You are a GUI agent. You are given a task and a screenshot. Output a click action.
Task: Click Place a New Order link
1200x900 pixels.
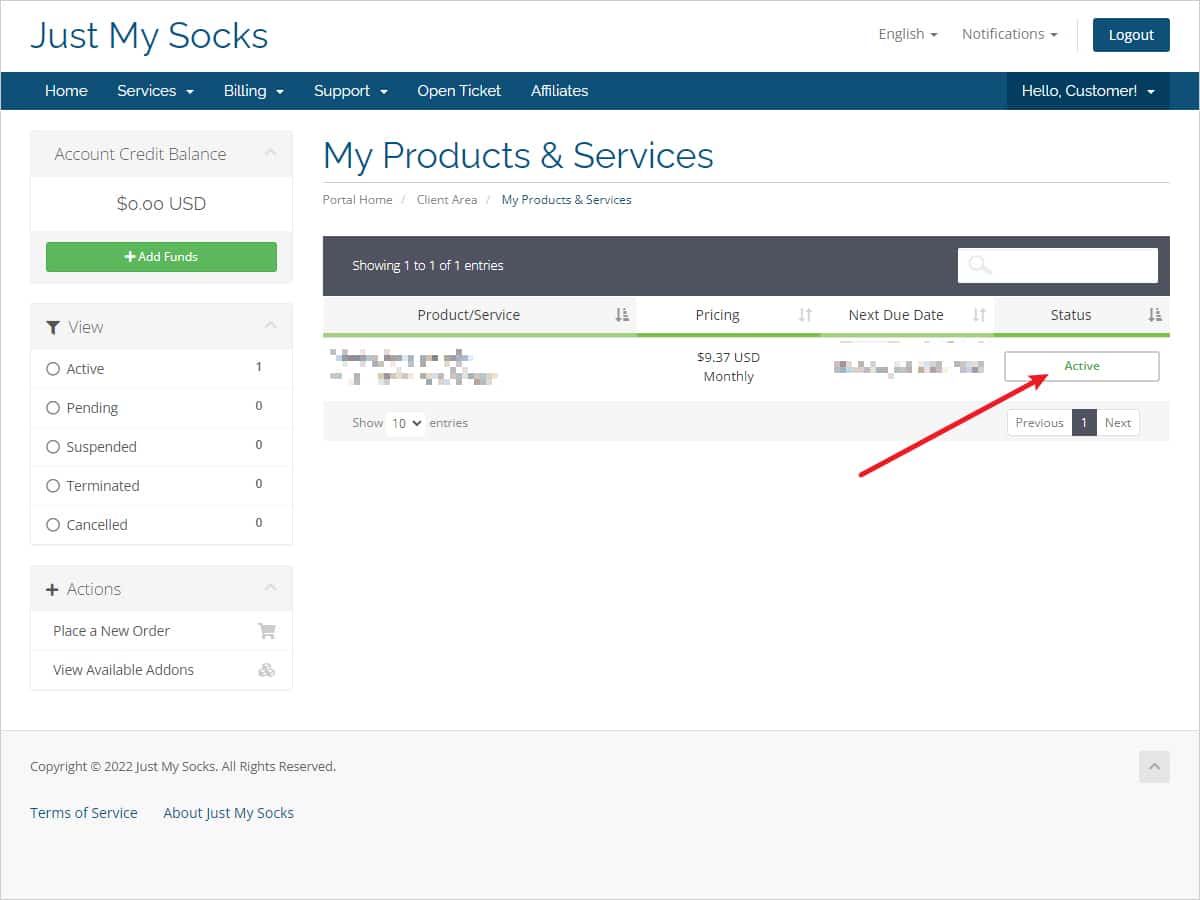[x=111, y=631]
